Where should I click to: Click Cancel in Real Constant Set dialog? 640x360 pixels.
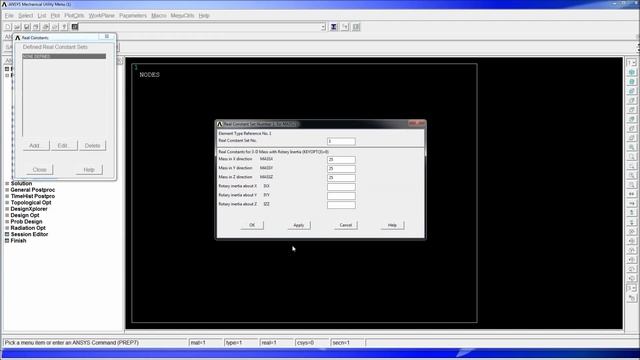346,225
